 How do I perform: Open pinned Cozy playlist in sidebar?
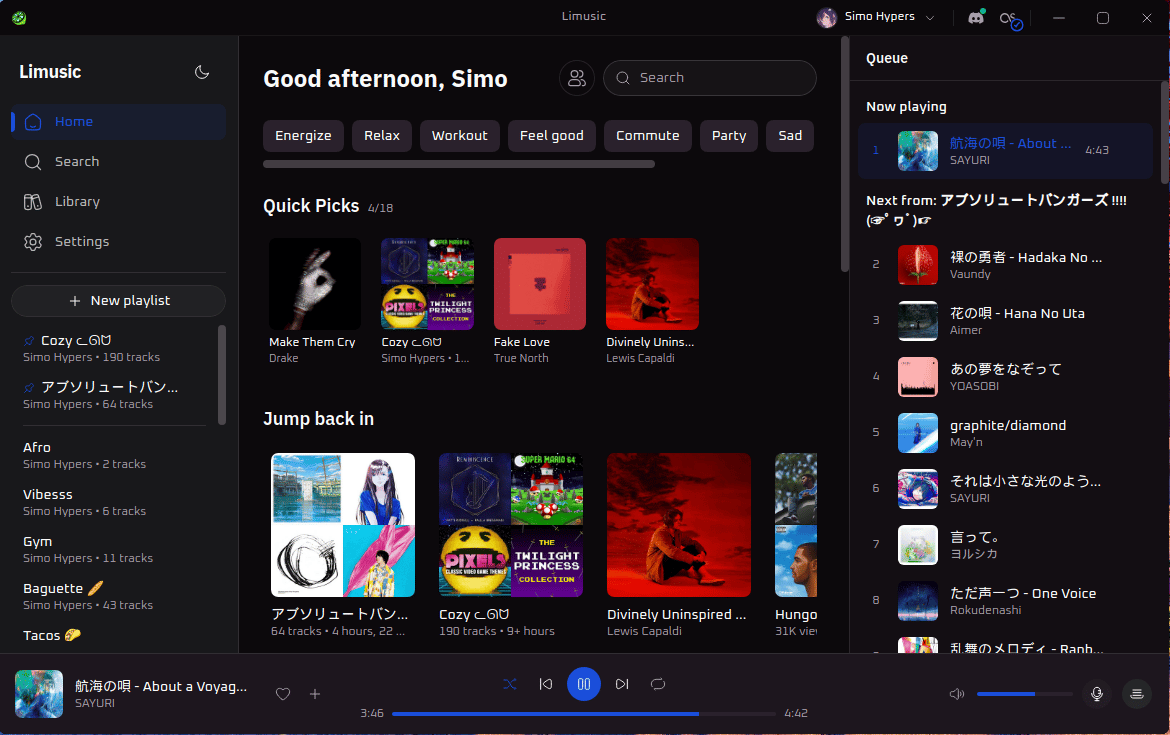[112, 348]
